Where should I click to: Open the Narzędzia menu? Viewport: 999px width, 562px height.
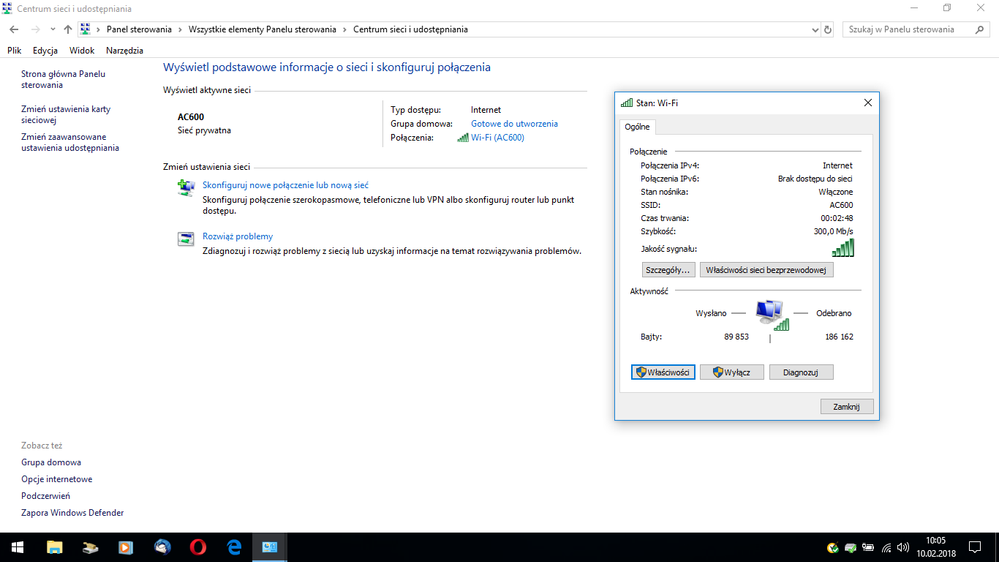coord(124,50)
